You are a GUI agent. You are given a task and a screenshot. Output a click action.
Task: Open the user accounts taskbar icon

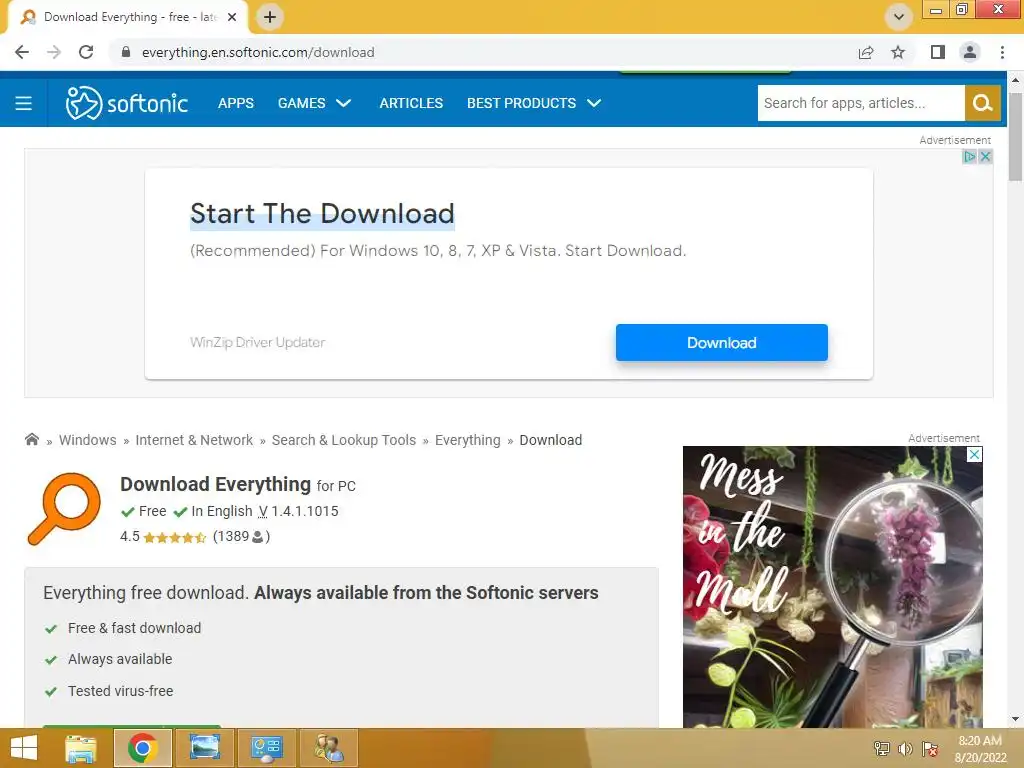(x=328, y=748)
